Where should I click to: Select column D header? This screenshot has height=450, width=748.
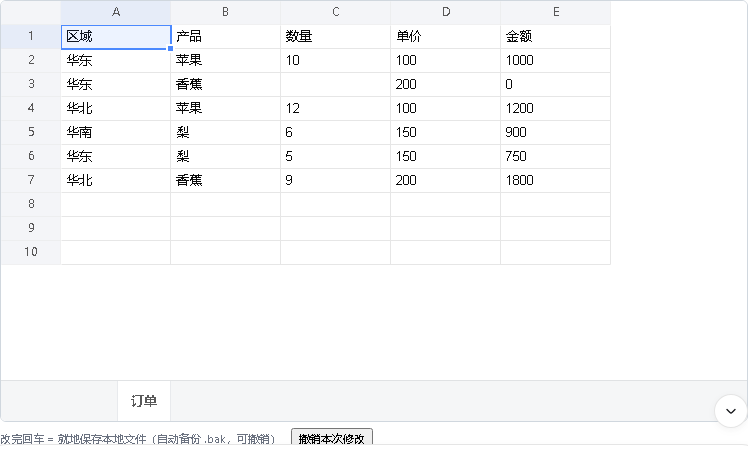pyautogui.click(x=446, y=12)
